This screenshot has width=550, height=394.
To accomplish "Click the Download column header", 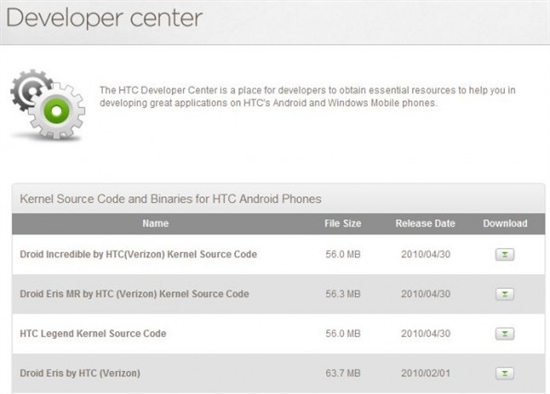I will pyautogui.click(x=505, y=223).
